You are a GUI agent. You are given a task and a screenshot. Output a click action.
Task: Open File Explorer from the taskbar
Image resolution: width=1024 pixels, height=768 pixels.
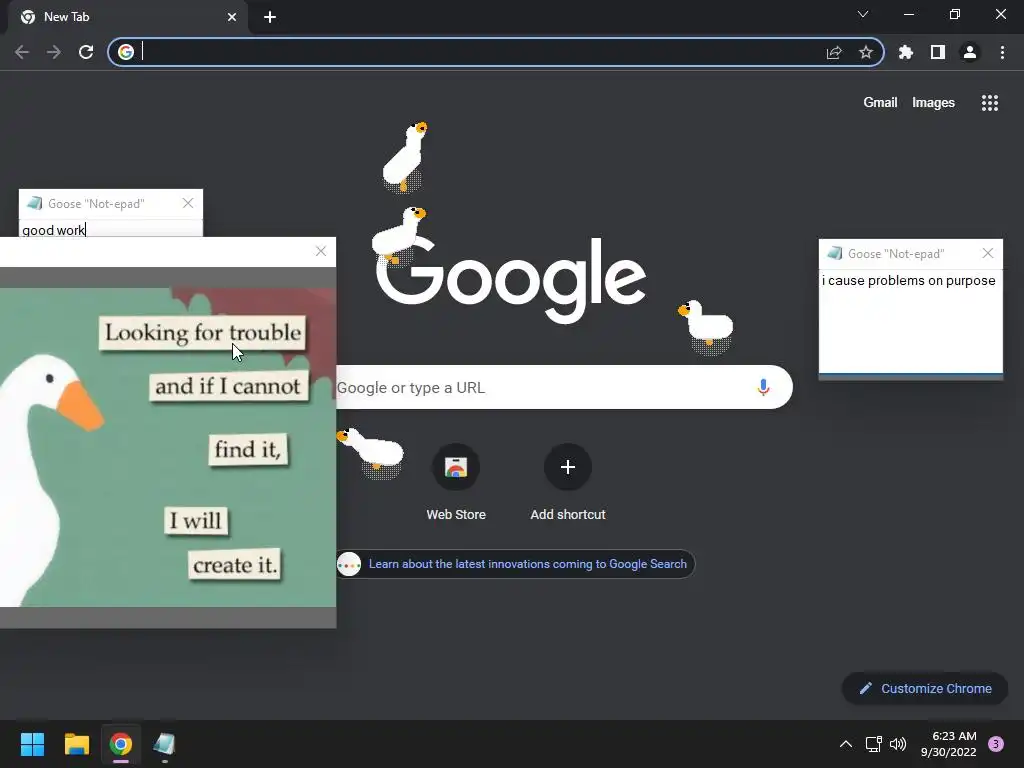click(x=76, y=744)
